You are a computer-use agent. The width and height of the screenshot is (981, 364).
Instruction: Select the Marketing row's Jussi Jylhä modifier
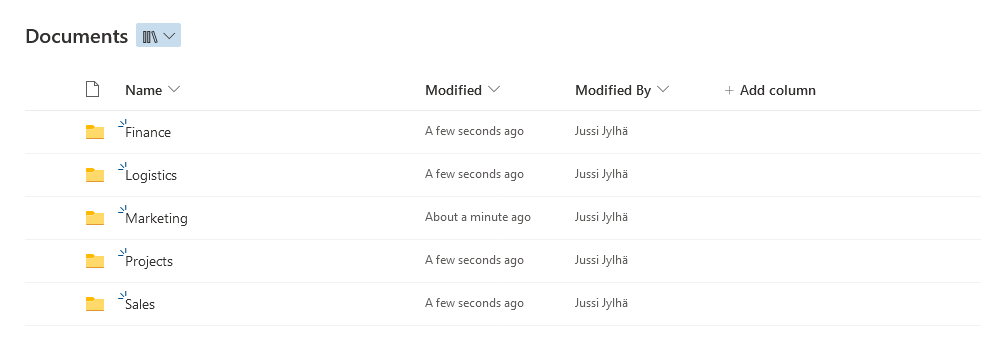click(x=601, y=217)
